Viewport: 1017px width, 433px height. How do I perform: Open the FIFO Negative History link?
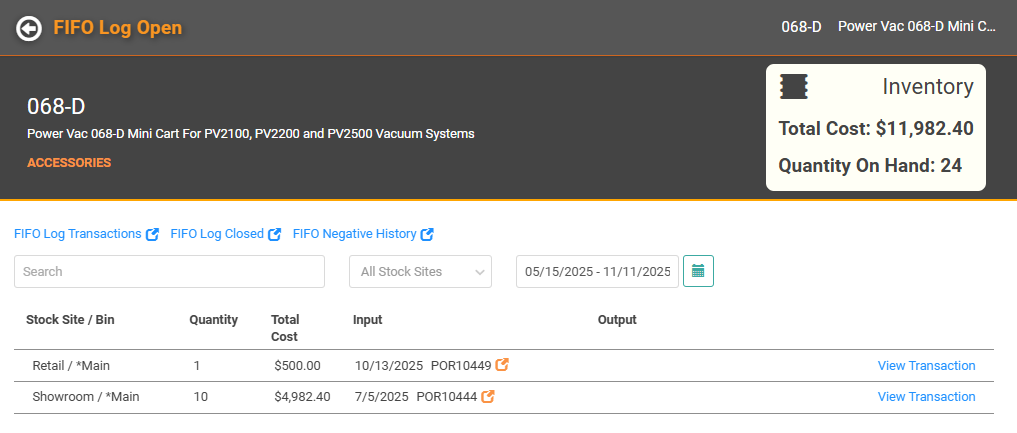coord(354,234)
